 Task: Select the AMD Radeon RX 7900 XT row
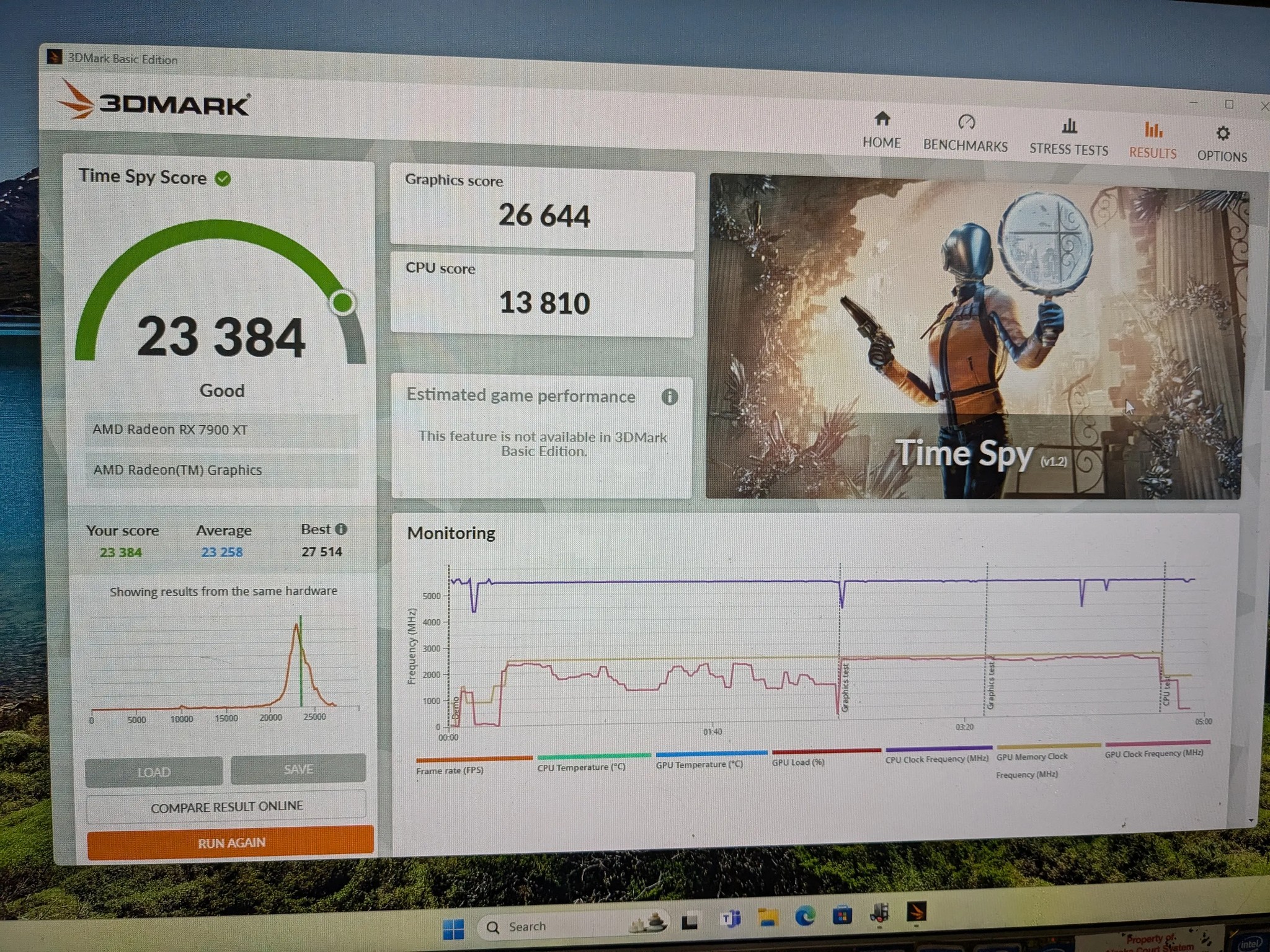point(221,430)
